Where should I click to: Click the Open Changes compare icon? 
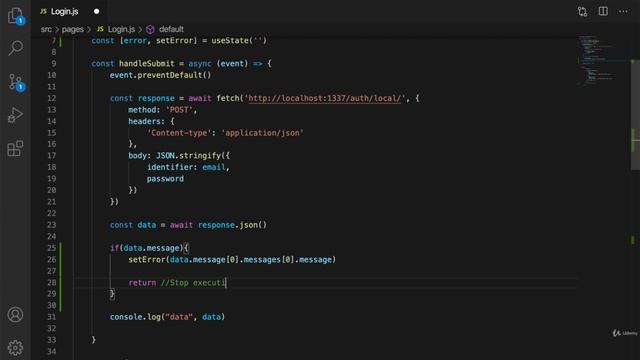(x=582, y=11)
